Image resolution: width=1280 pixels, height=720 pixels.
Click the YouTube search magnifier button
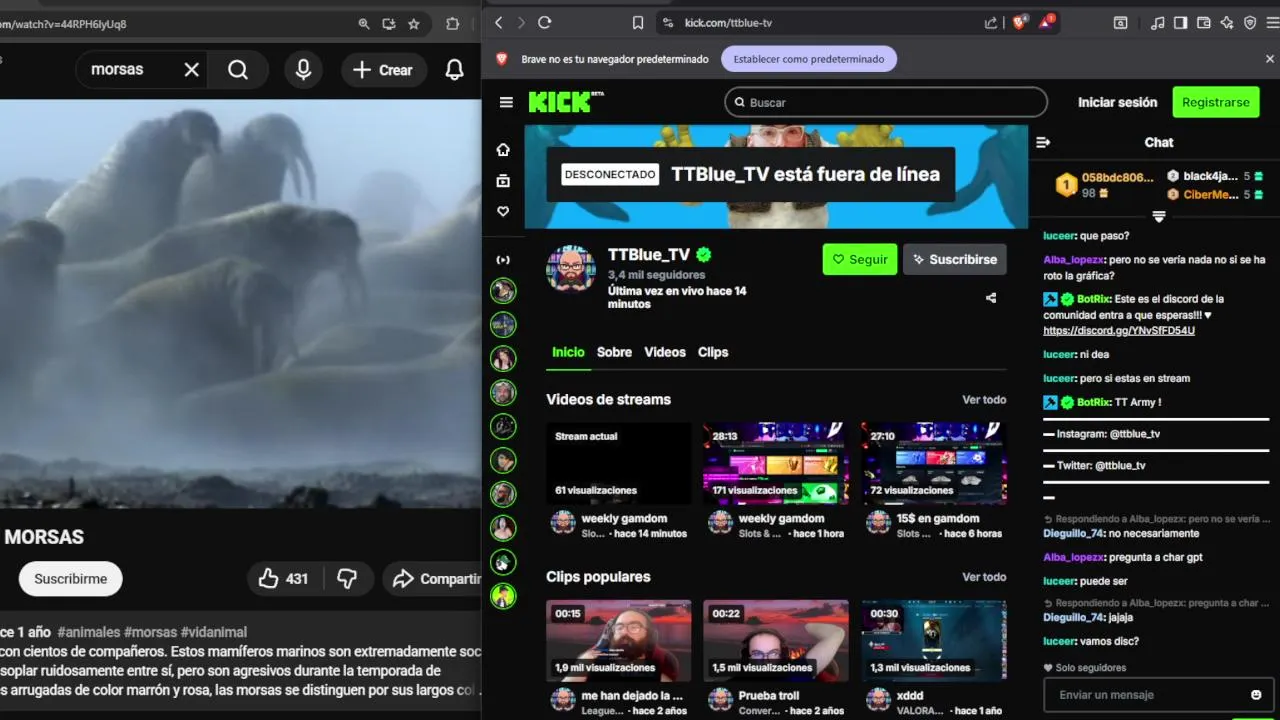click(238, 70)
